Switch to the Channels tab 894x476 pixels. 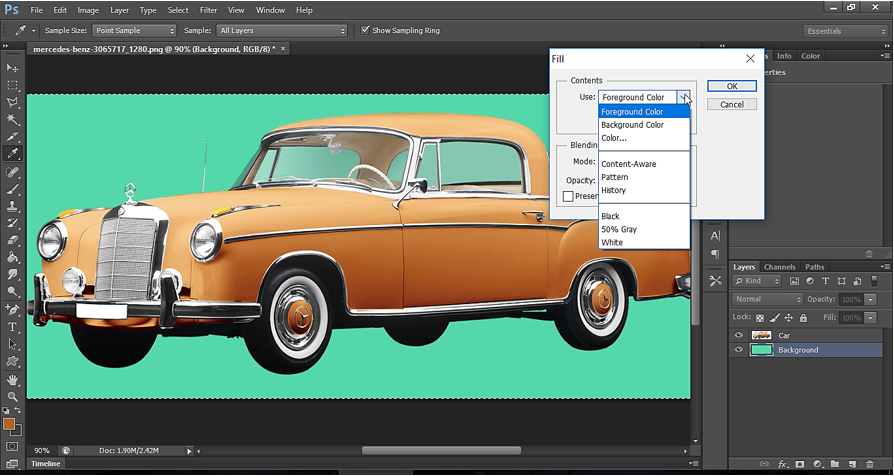coord(779,267)
